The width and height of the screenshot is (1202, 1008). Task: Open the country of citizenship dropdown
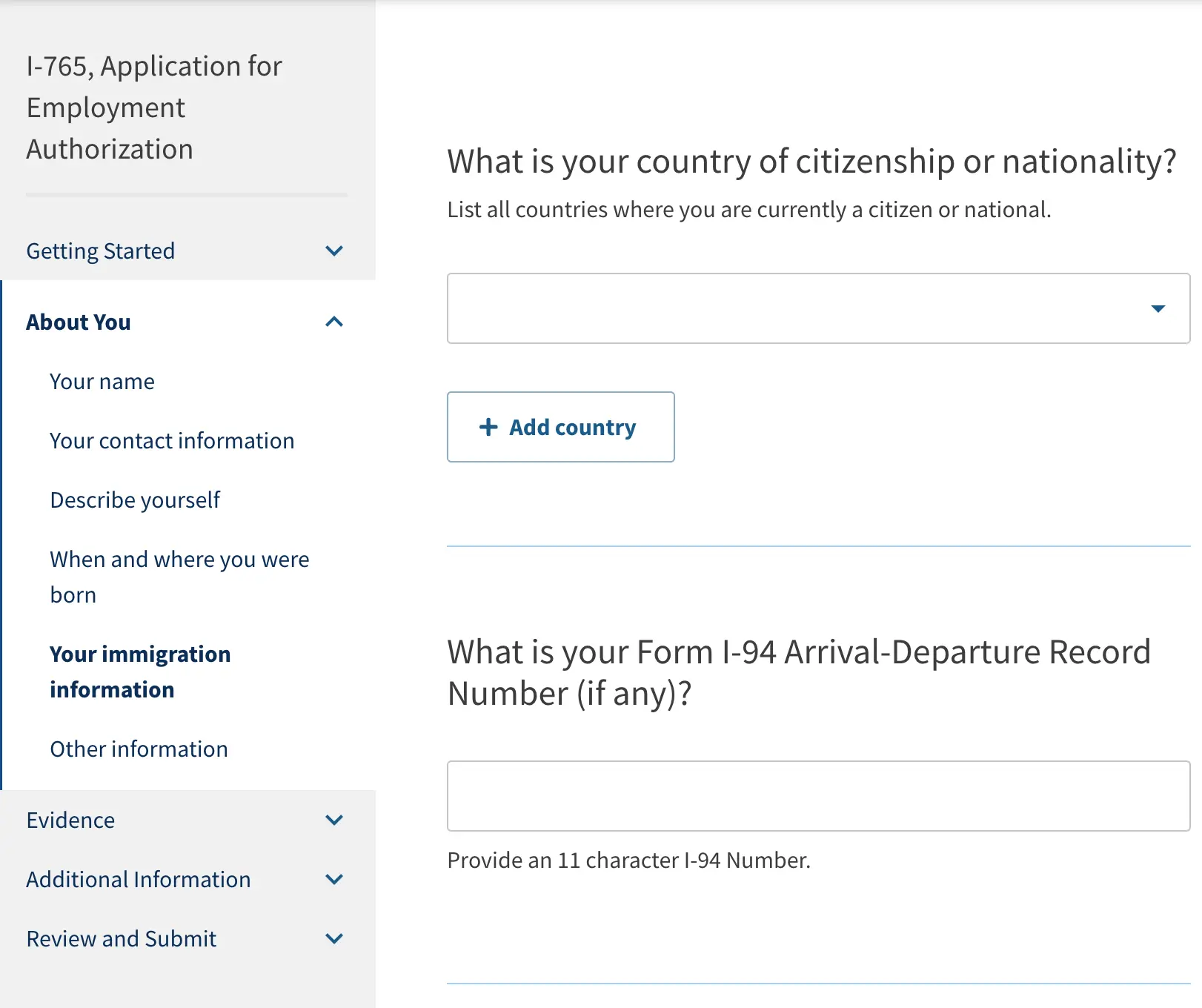(x=818, y=308)
